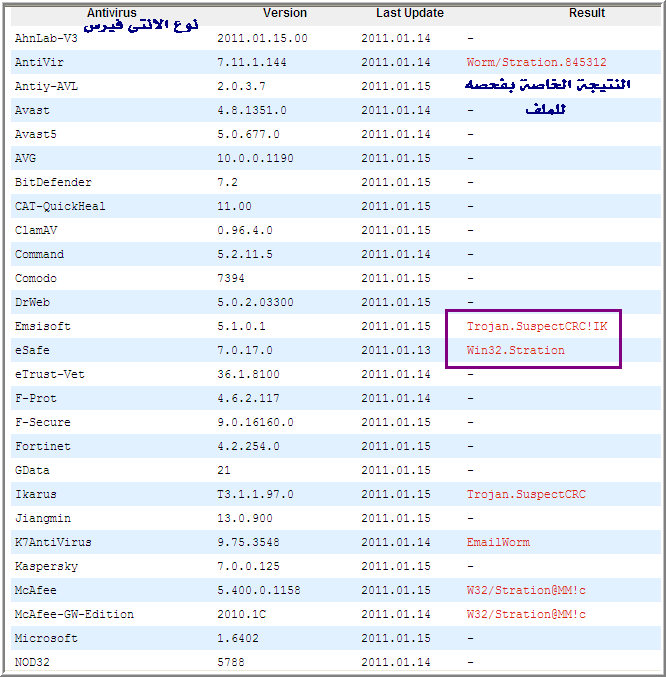The height and width of the screenshot is (677, 666).
Task: Click the Version column header
Action: click(x=285, y=13)
